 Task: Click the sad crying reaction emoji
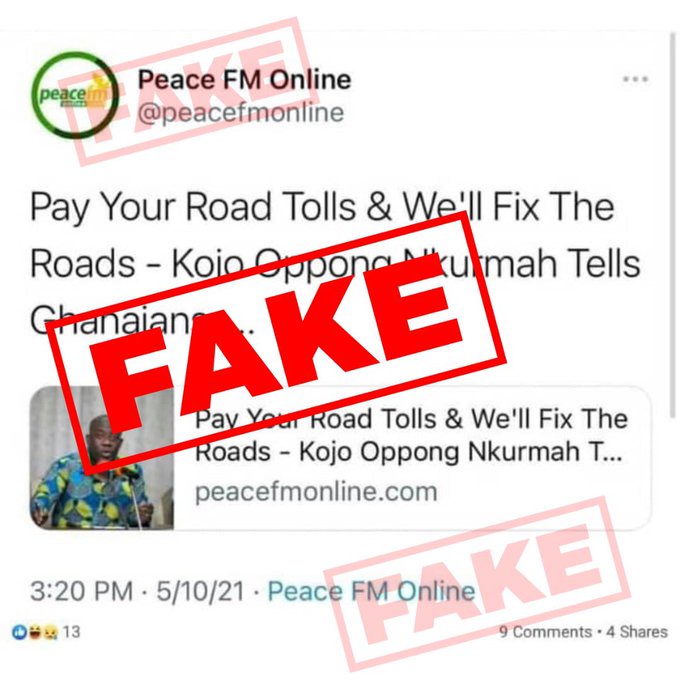(51, 632)
